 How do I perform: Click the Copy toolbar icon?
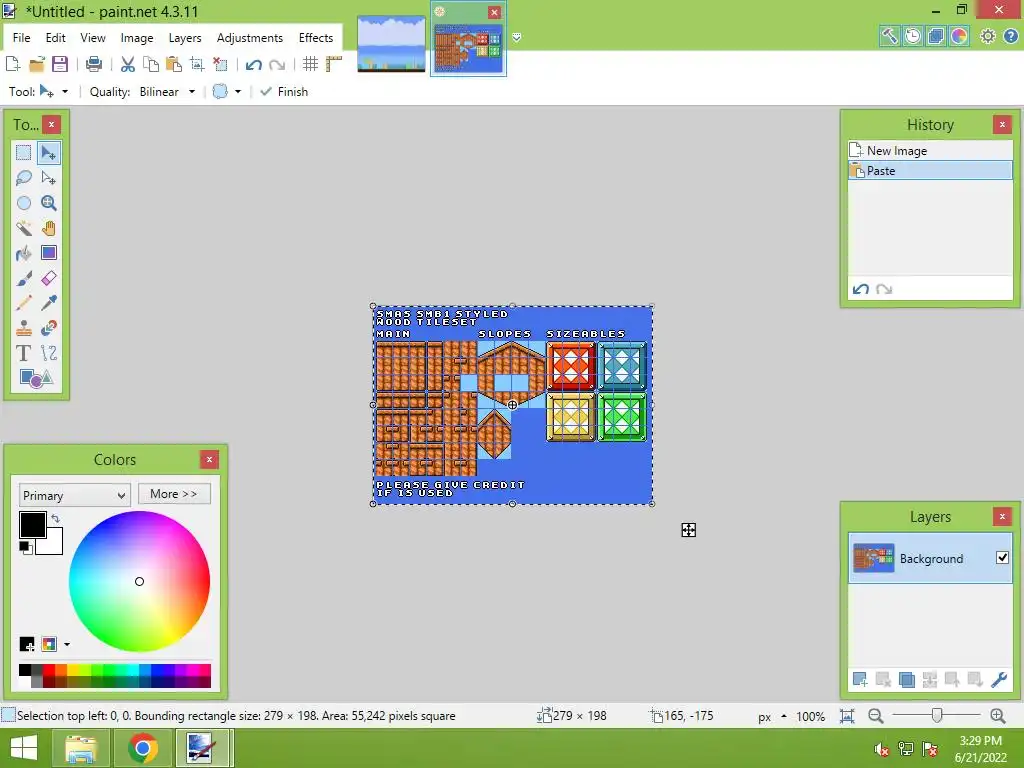151,64
